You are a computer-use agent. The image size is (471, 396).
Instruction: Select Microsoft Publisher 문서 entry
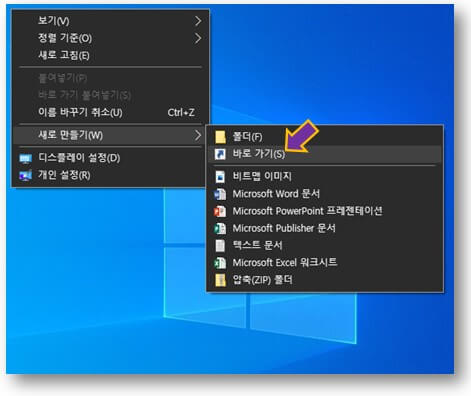coord(325,228)
